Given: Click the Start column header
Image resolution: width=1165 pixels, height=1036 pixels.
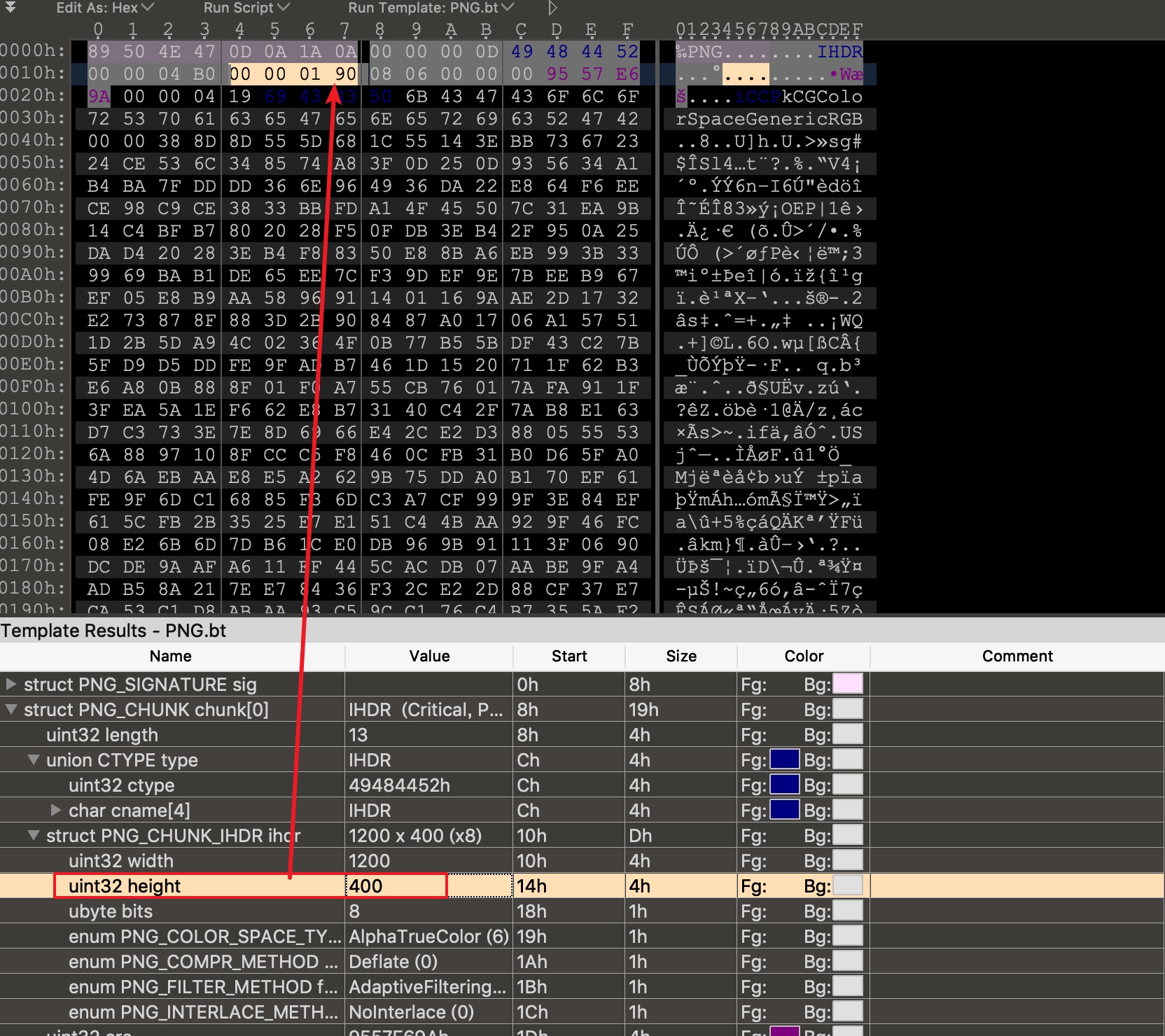Looking at the screenshot, I should [x=568, y=656].
